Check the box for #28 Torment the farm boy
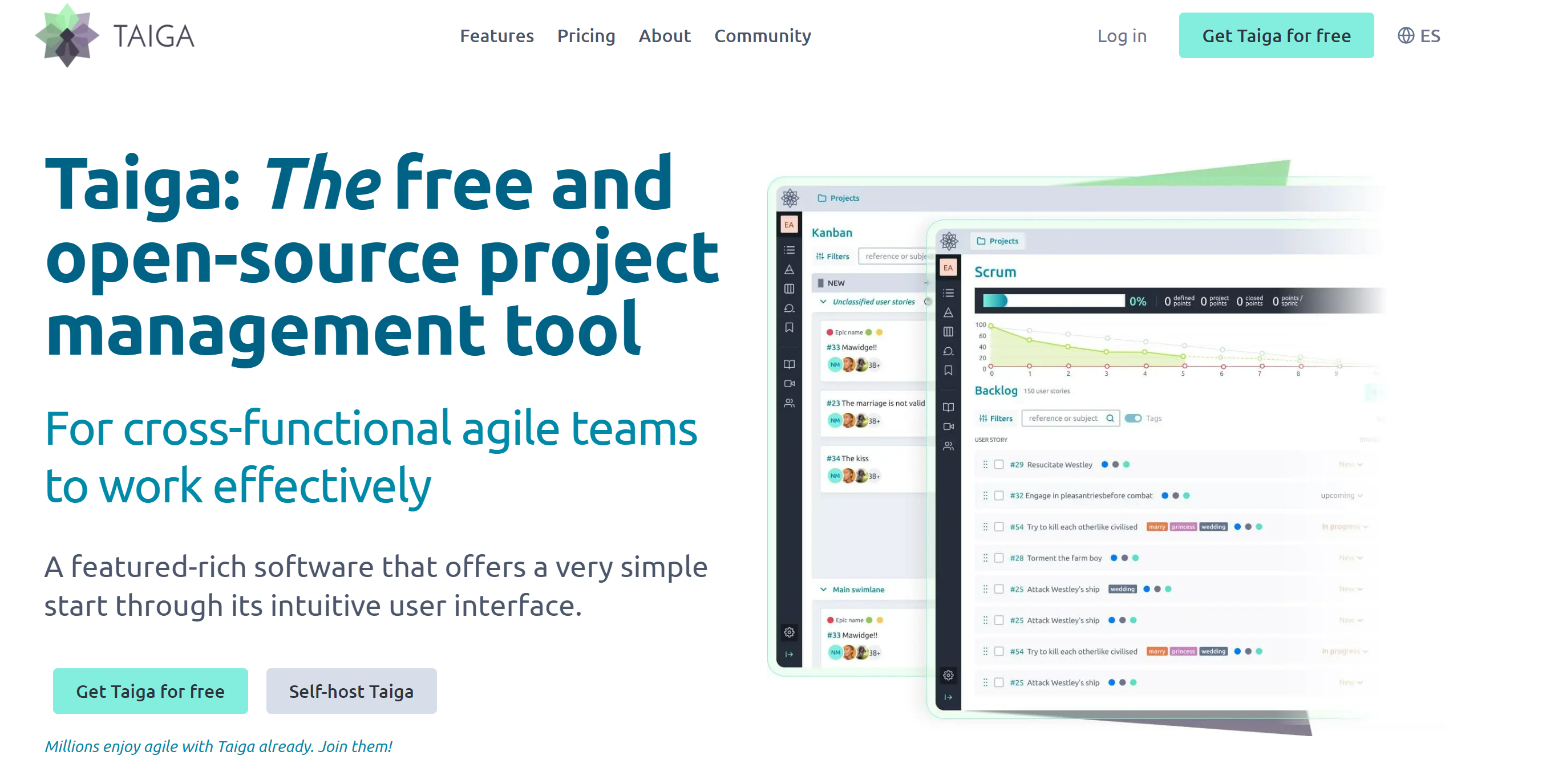The image size is (1542, 784). pos(999,558)
